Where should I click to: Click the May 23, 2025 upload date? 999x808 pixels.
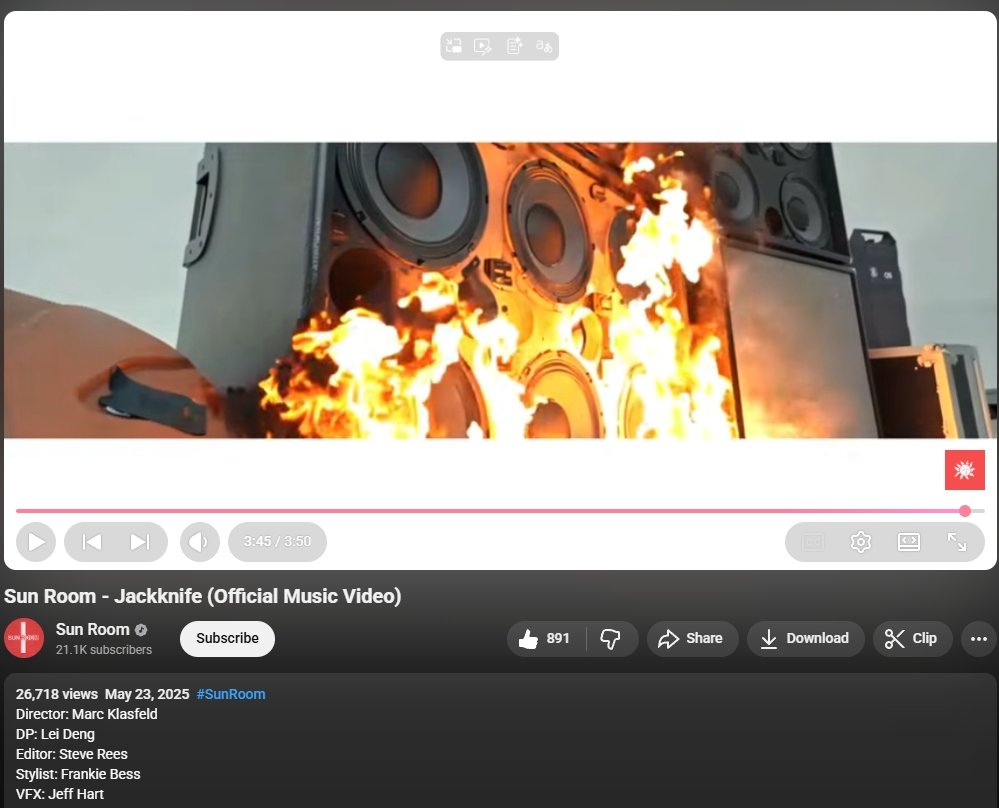[x=147, y=694]
